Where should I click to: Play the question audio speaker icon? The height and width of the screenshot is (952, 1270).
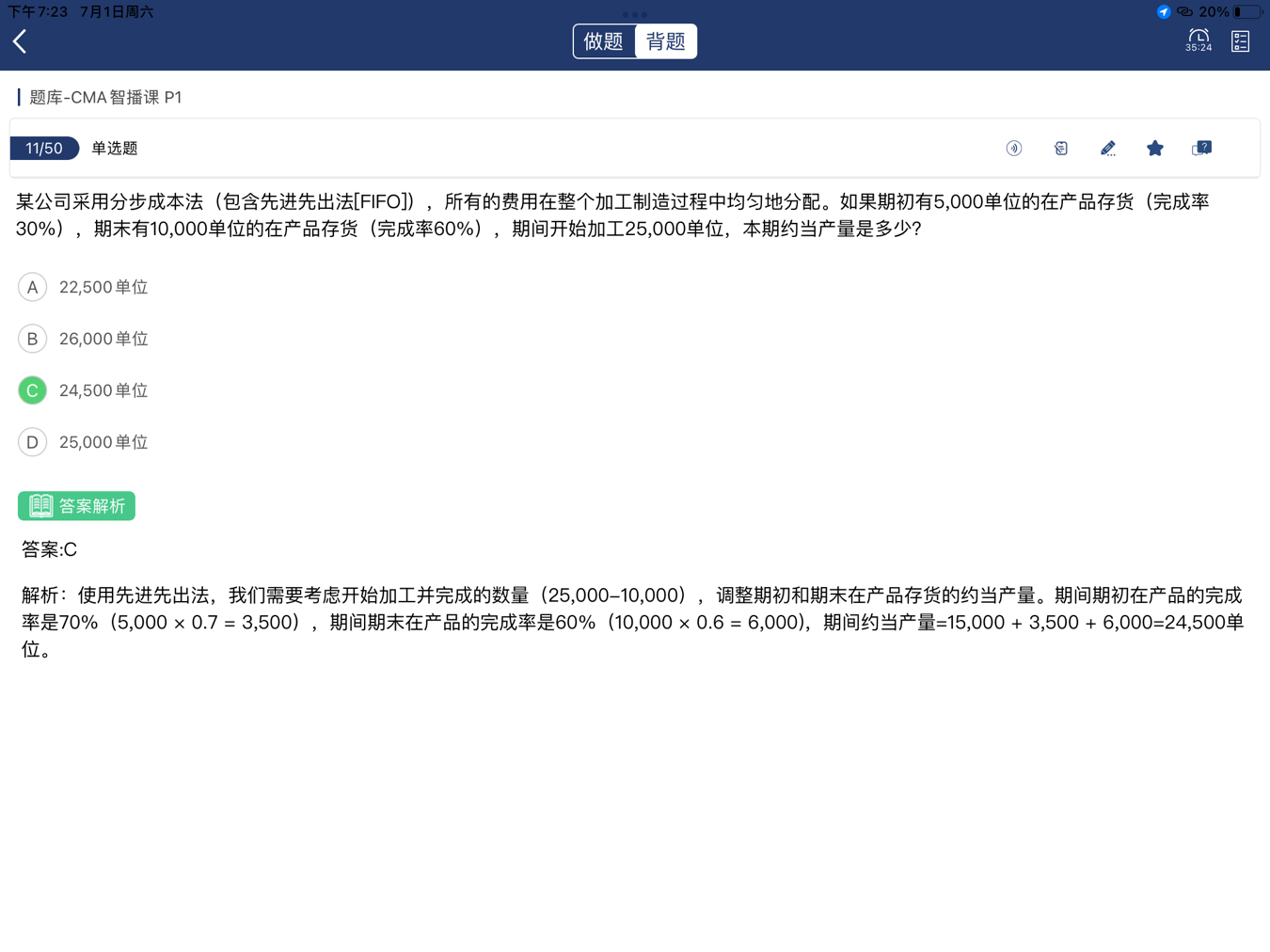coord(1013,149)
